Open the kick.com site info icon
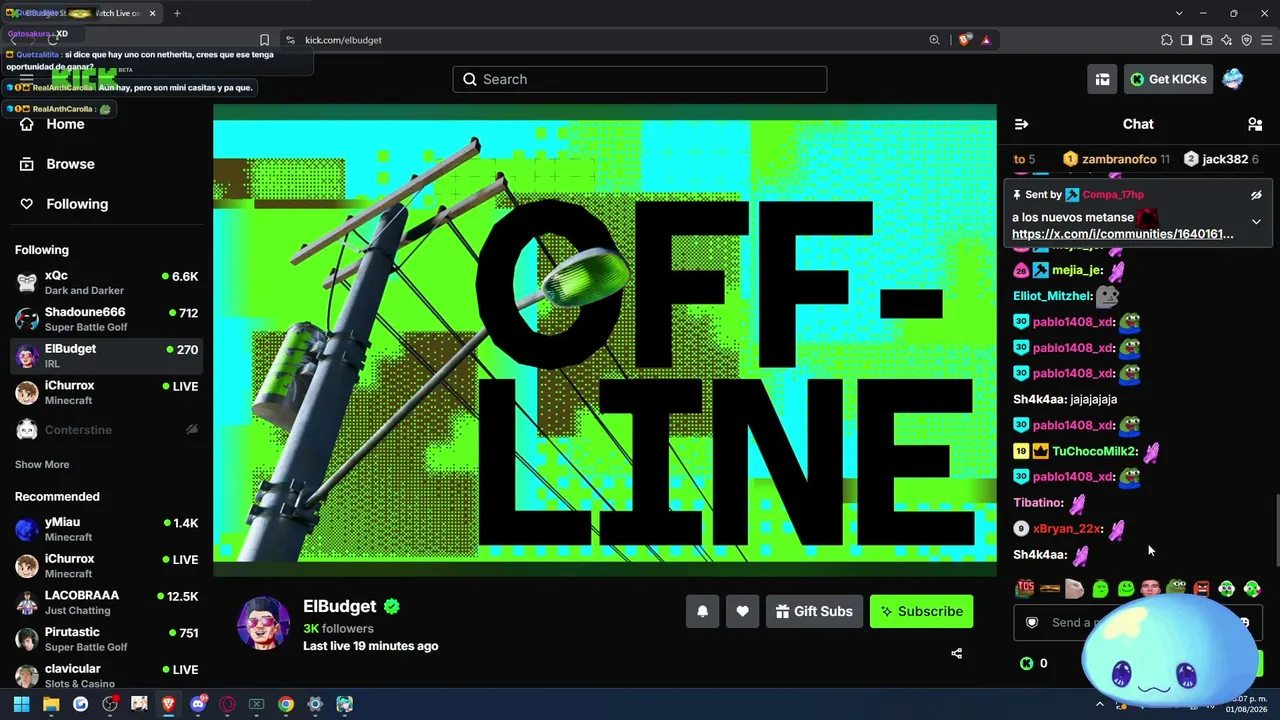The image size is (1280, 720). (x=290, y=40)
